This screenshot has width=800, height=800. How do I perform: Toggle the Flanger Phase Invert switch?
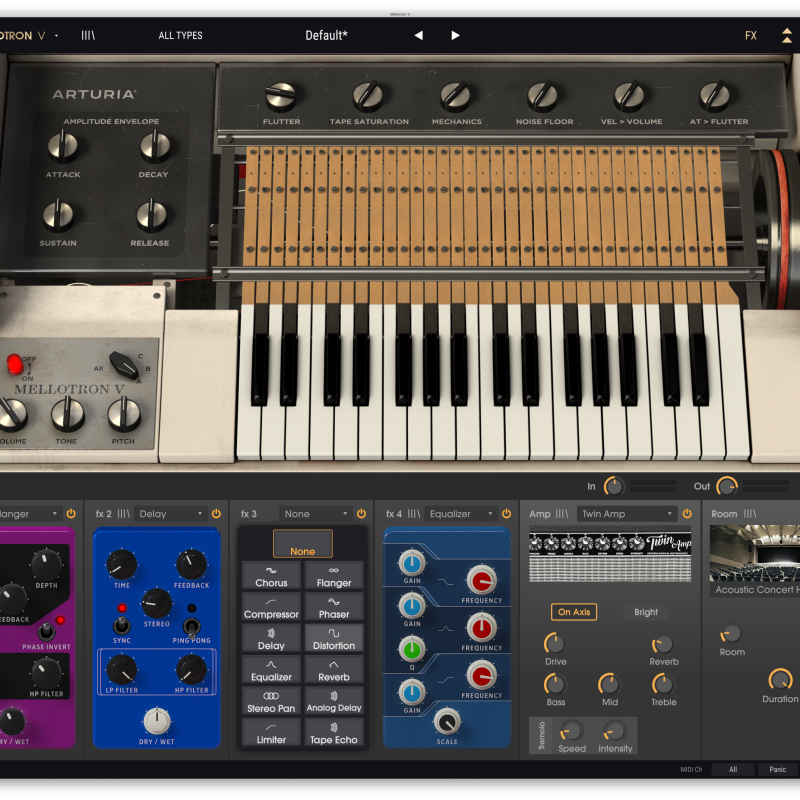tap(46, 632)
